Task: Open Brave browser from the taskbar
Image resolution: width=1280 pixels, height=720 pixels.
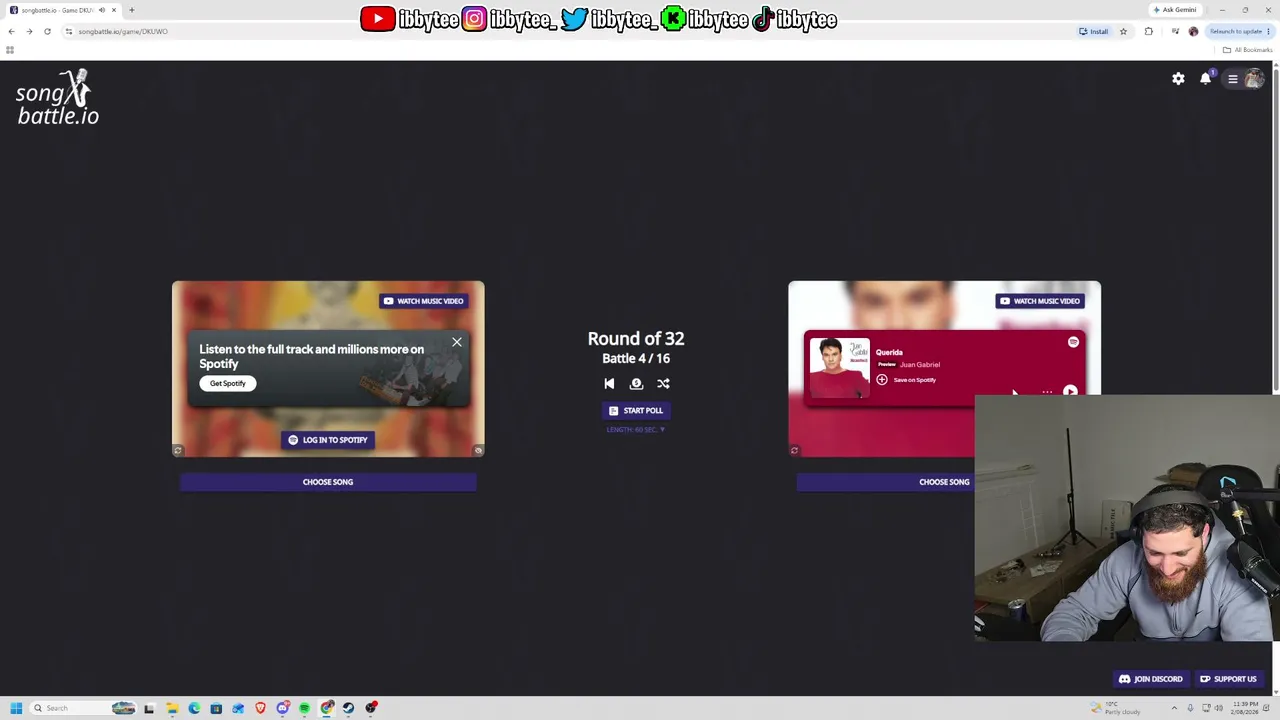Action: point(260,708)
